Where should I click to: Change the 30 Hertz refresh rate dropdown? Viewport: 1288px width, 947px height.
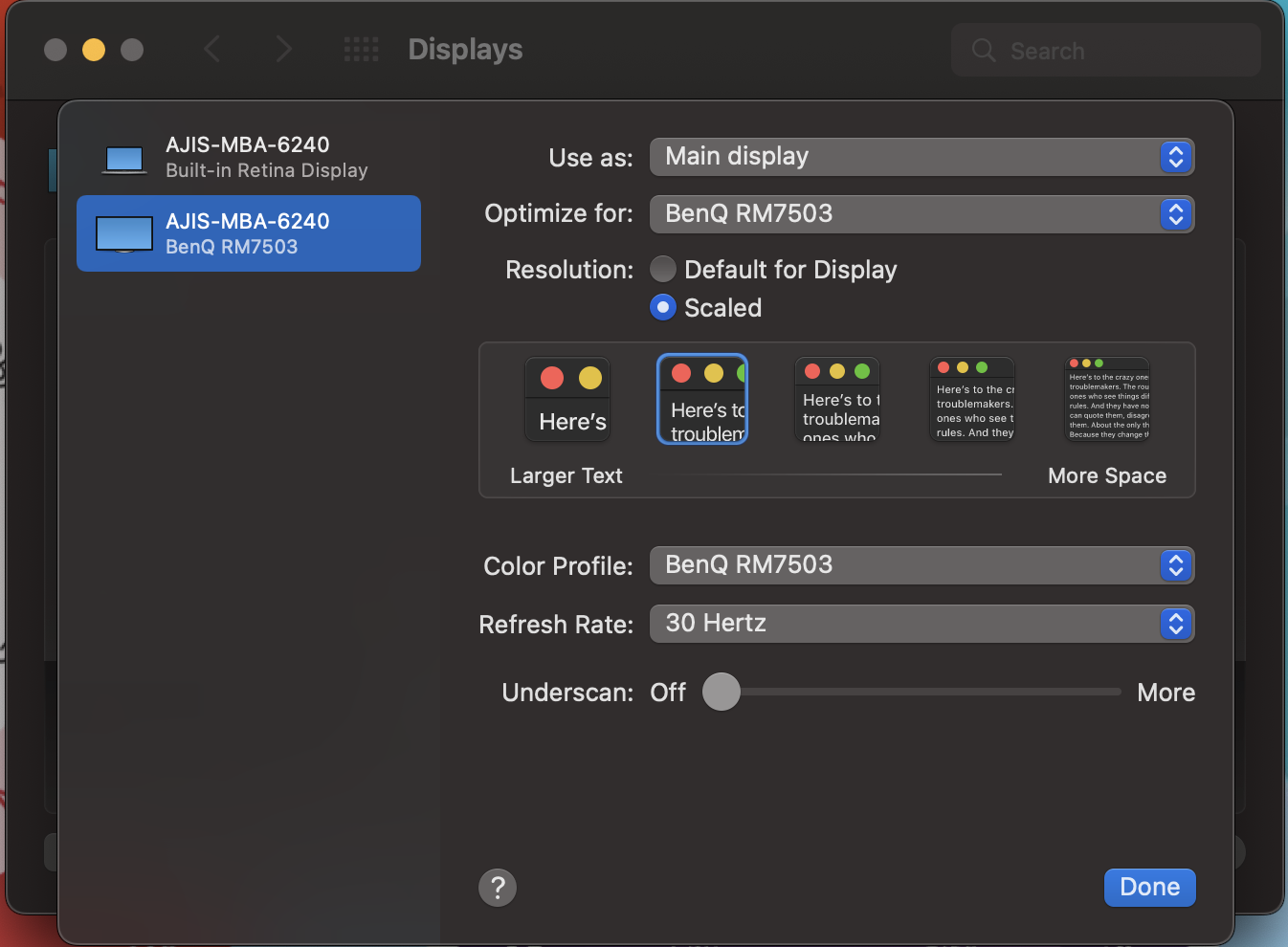(922, 624)
